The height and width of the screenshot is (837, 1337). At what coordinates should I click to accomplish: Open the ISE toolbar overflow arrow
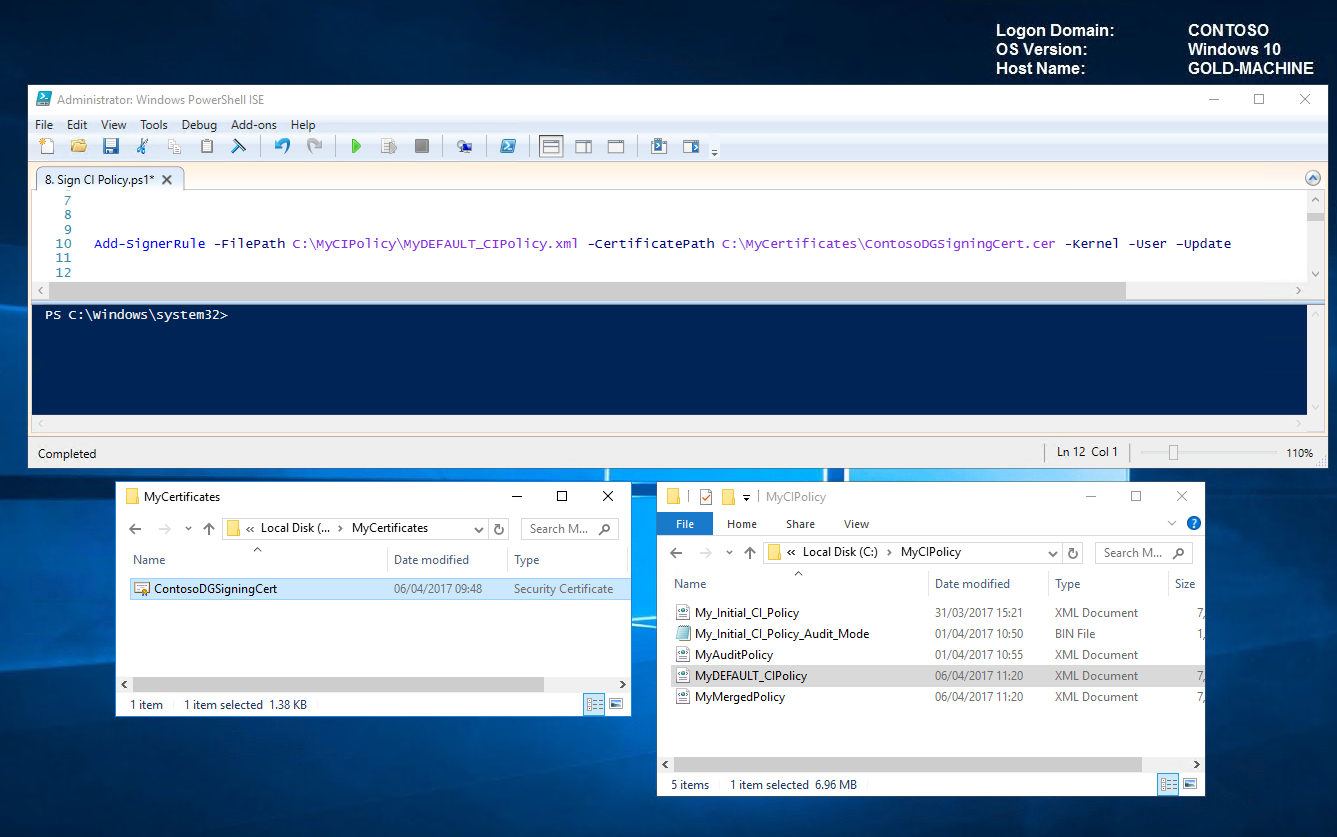pos(714,153)
